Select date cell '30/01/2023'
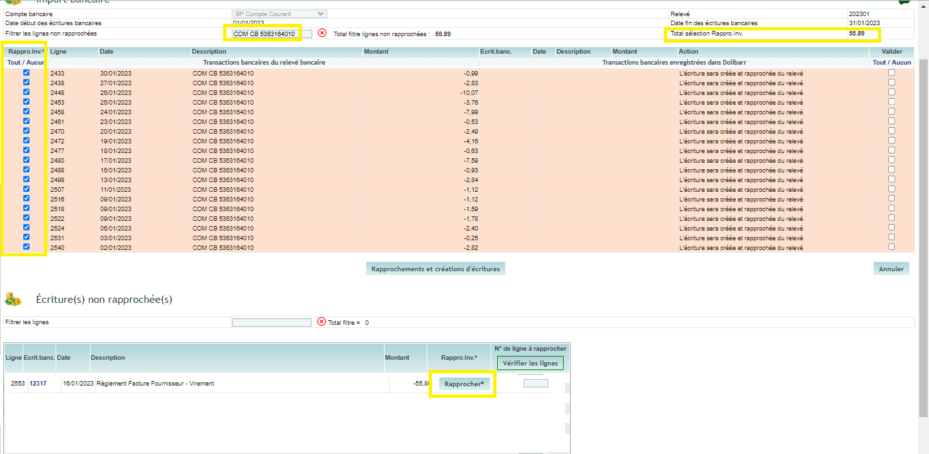This screenshot has width=929, height=454. coord(115,73)
